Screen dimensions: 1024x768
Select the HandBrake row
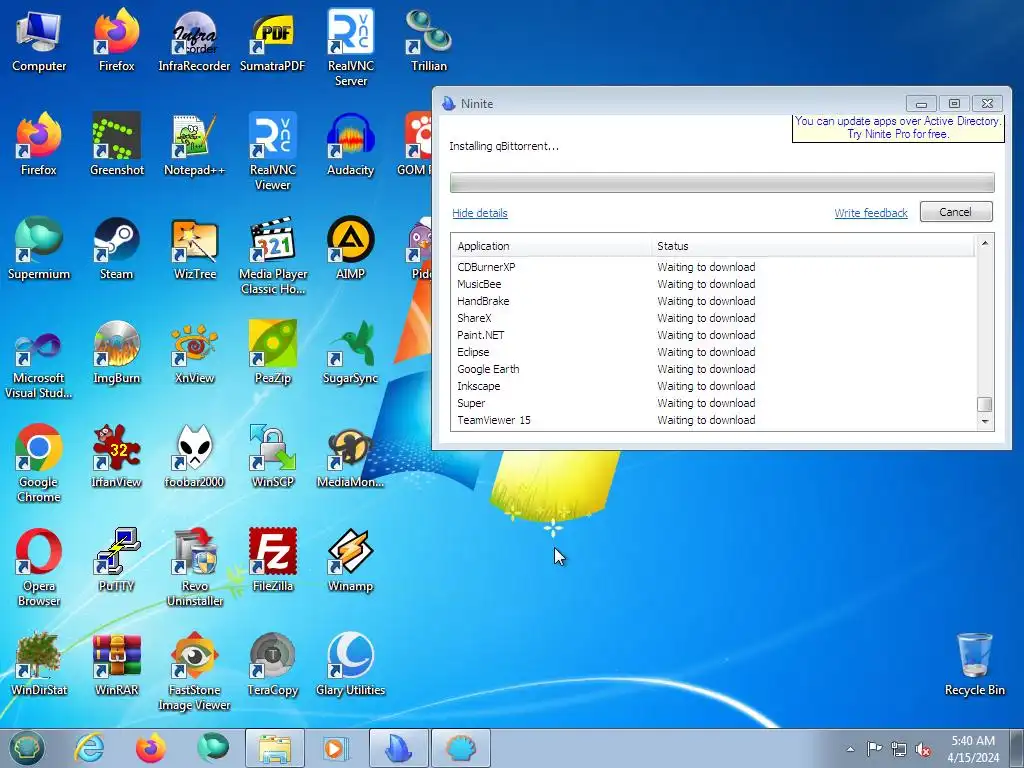[714, 301]
